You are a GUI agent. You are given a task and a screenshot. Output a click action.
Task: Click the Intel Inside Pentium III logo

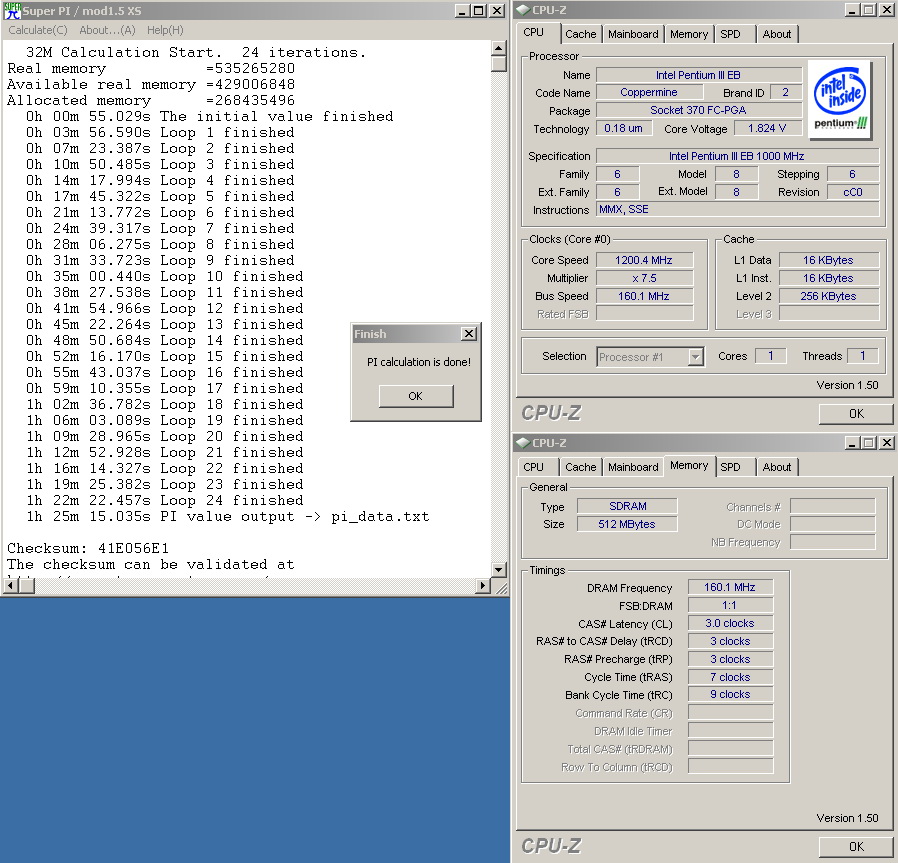point(840,100)
